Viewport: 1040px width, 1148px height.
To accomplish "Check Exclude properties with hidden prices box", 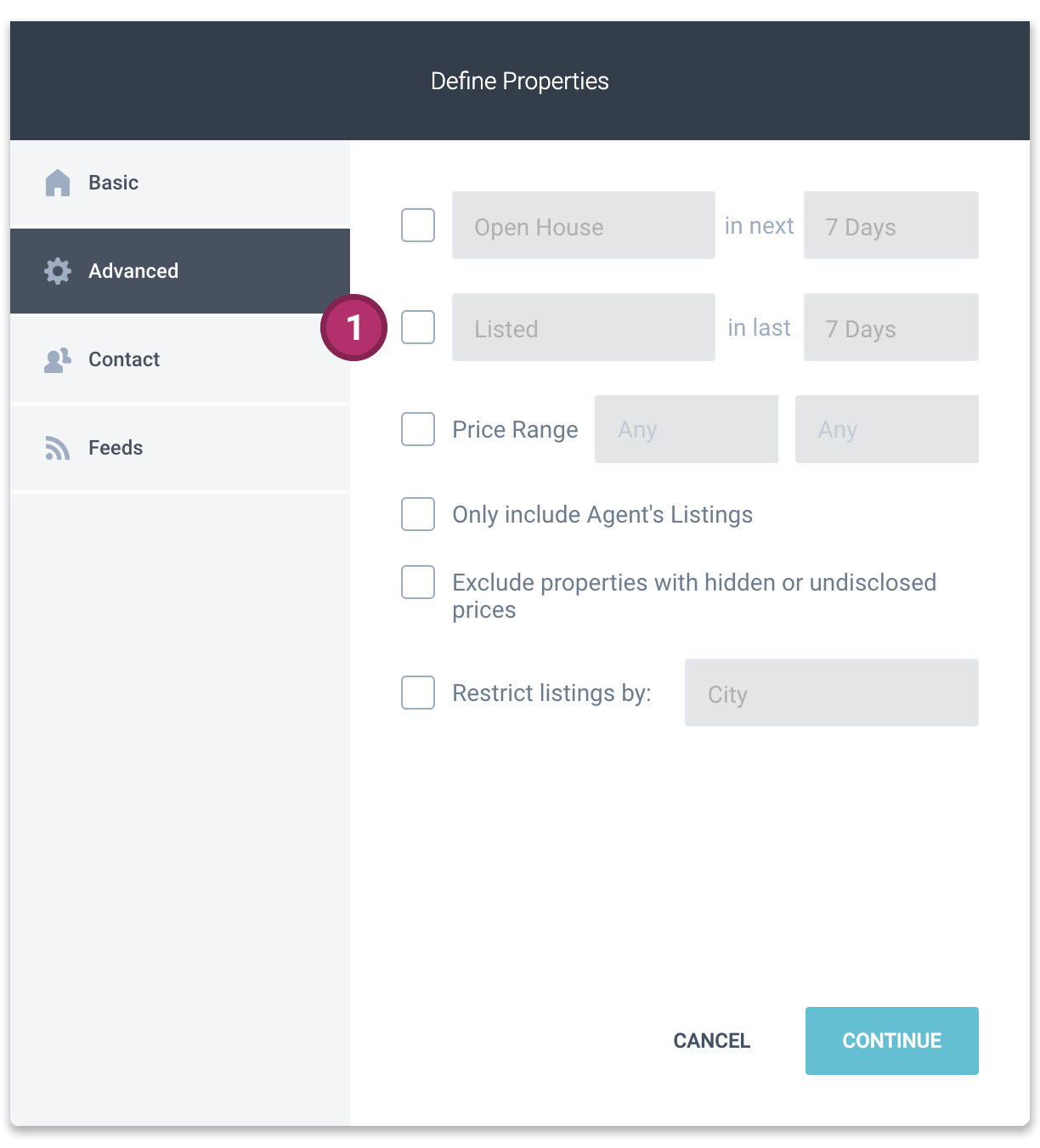I will click(x=418, y=582).
